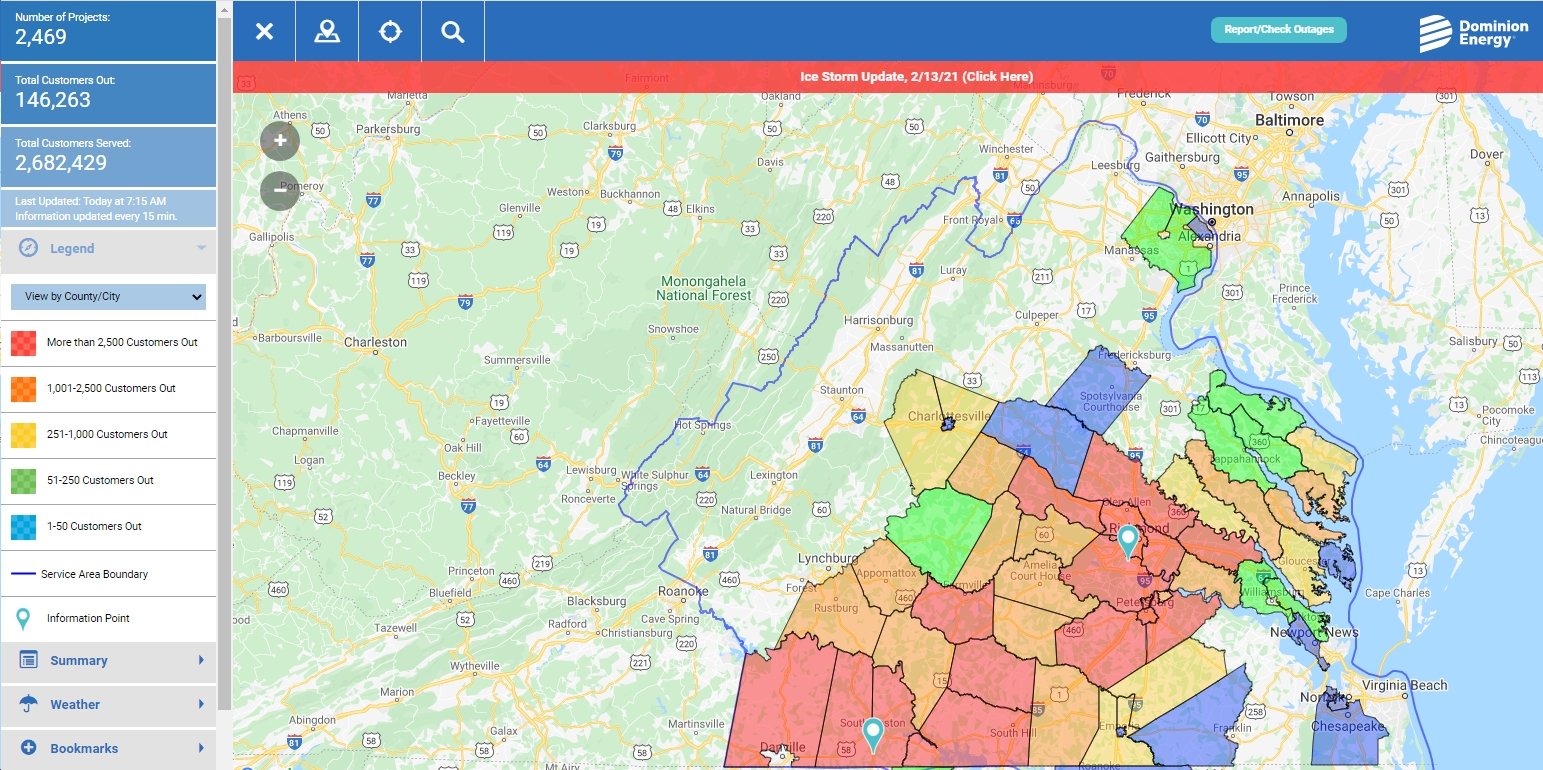Zoom in with the plus button
The height and width of the screenshot is (770, 1543).
(x=280, y=141)
